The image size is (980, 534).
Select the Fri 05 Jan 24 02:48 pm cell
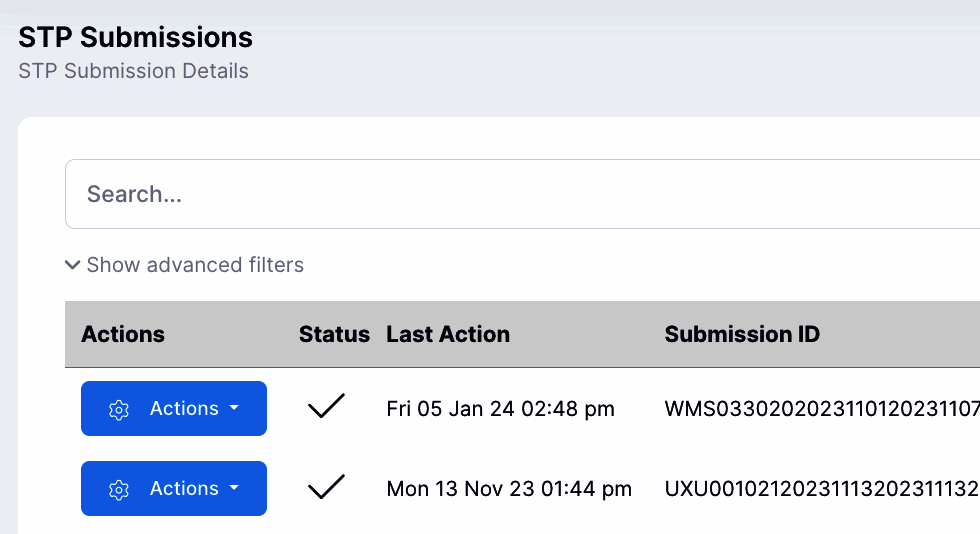tap(500, 408)
